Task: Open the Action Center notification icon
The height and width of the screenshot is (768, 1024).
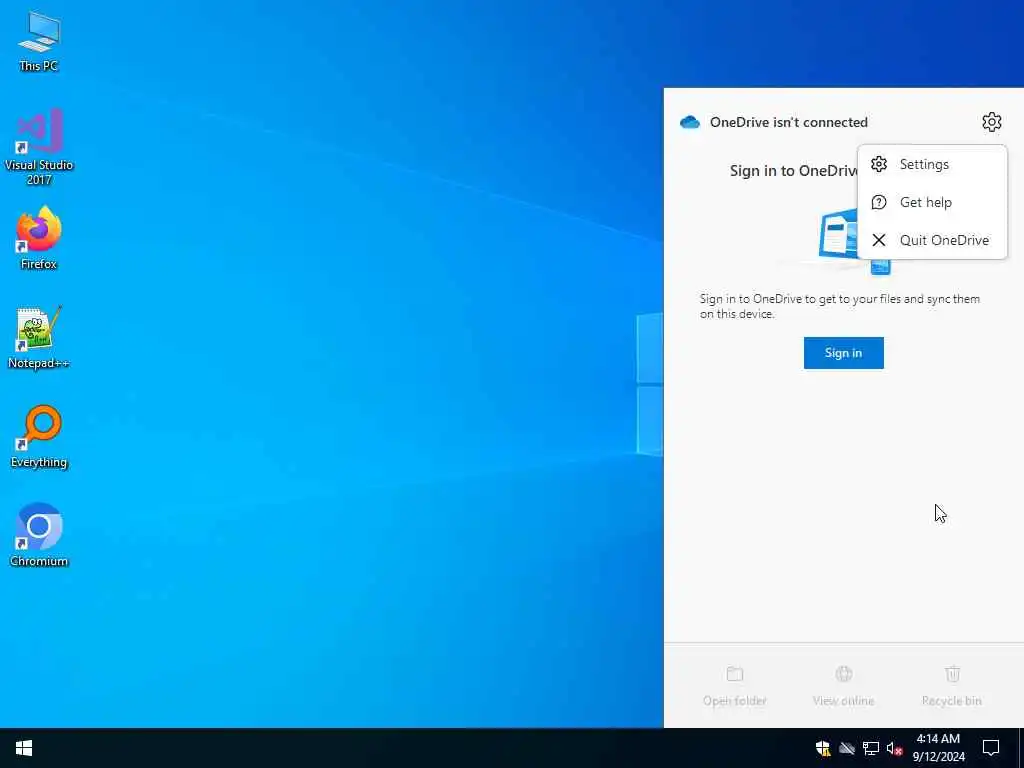Action: point(991,748)
